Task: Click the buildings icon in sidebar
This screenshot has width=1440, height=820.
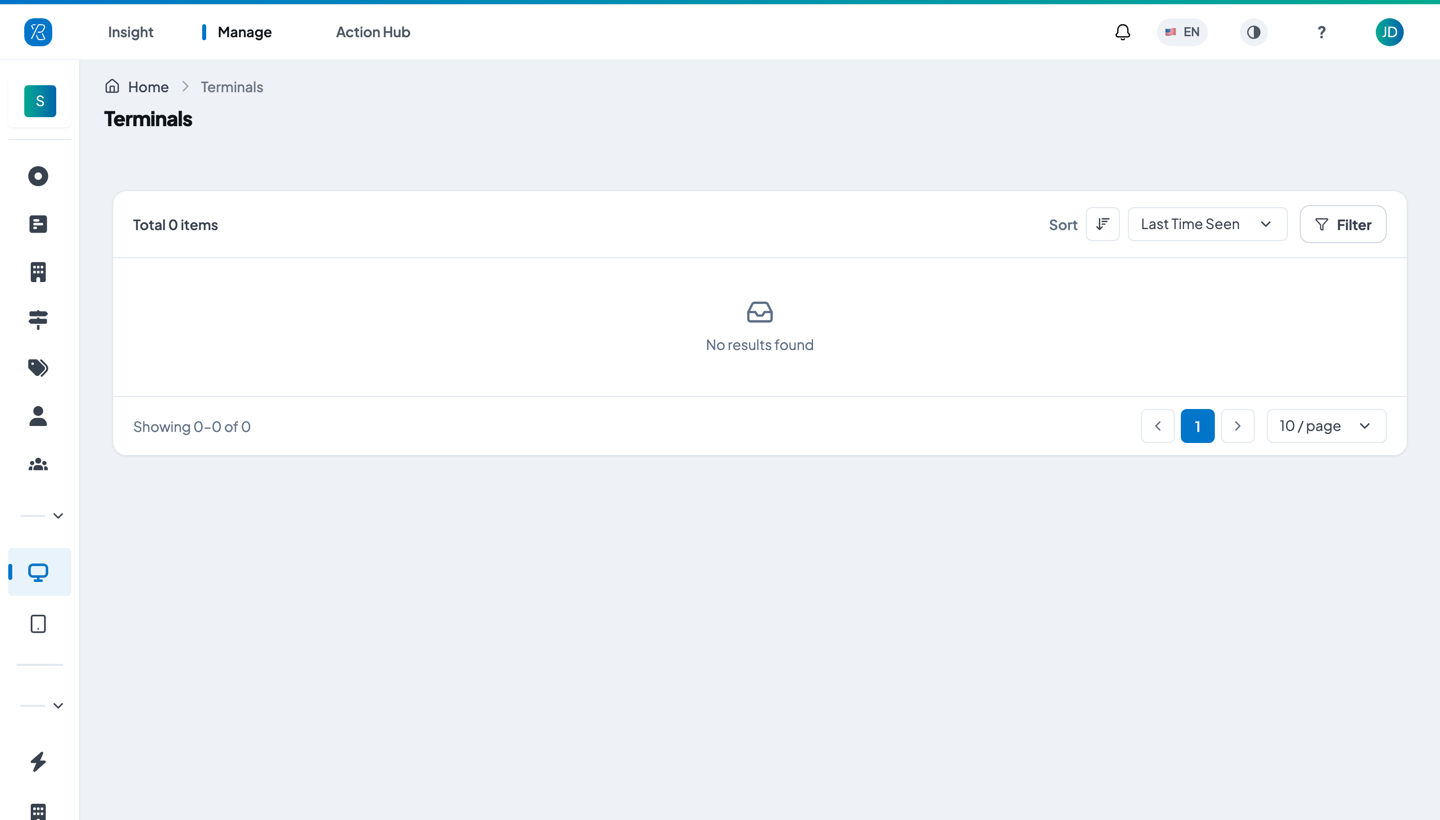Action: pyautogui.click(x=38, y=272)
